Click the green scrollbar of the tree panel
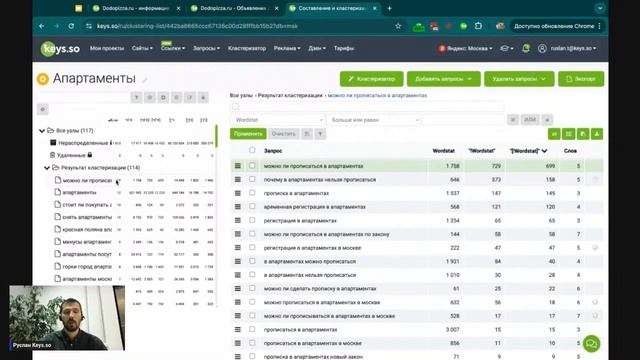The height and width of the screenshot is (360, 640). tap(216, 136)
